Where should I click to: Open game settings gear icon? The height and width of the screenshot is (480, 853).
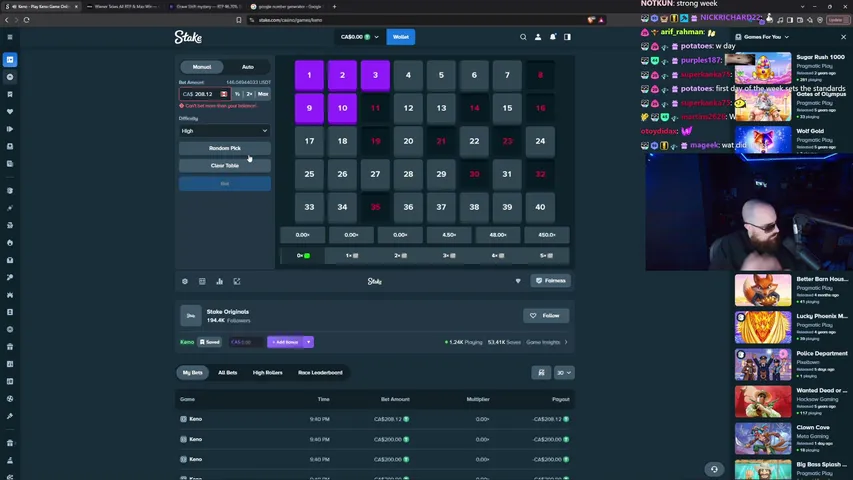[x=185, y=281]
